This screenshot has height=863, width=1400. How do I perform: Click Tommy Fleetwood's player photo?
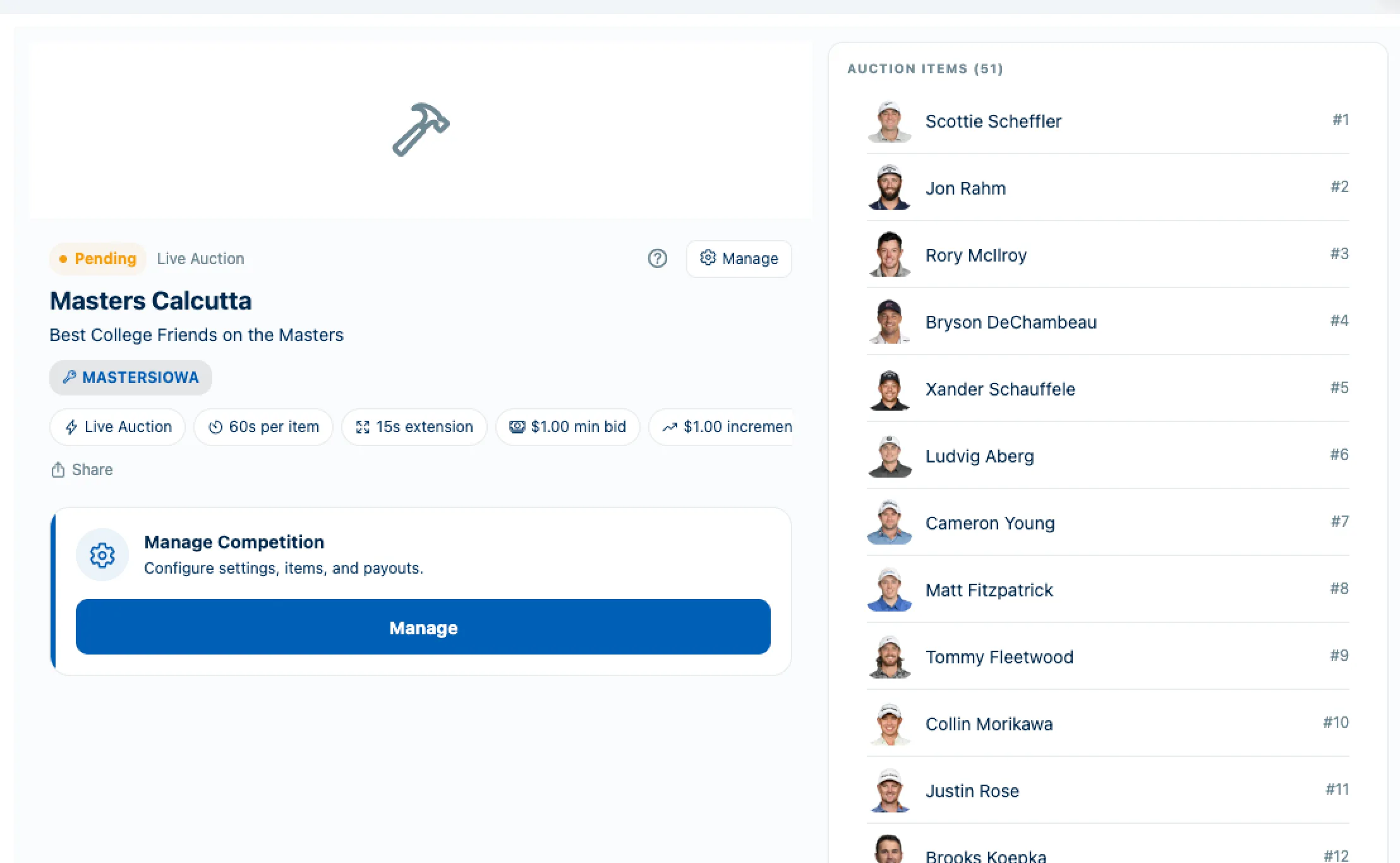tap(890, 656)
